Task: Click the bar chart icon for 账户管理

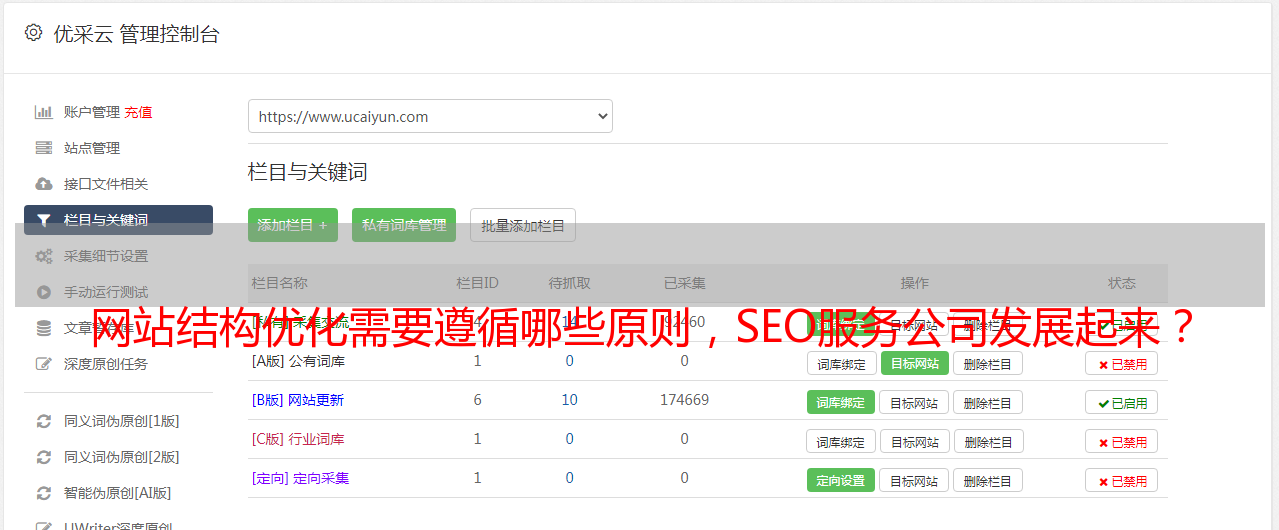Action: pos(44,112)
